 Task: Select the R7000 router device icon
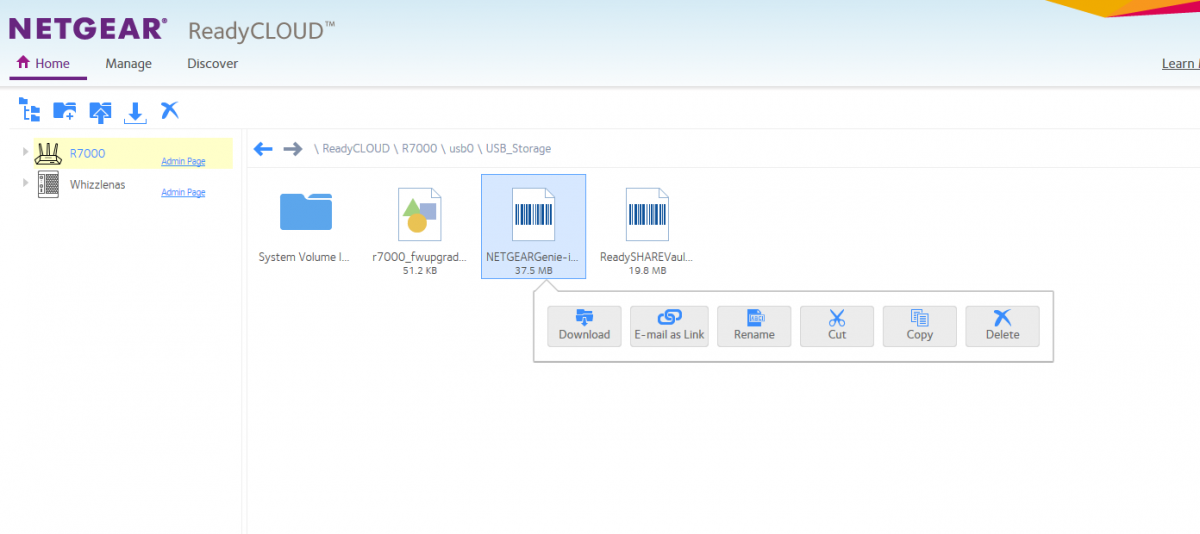(x=48, y=153)
